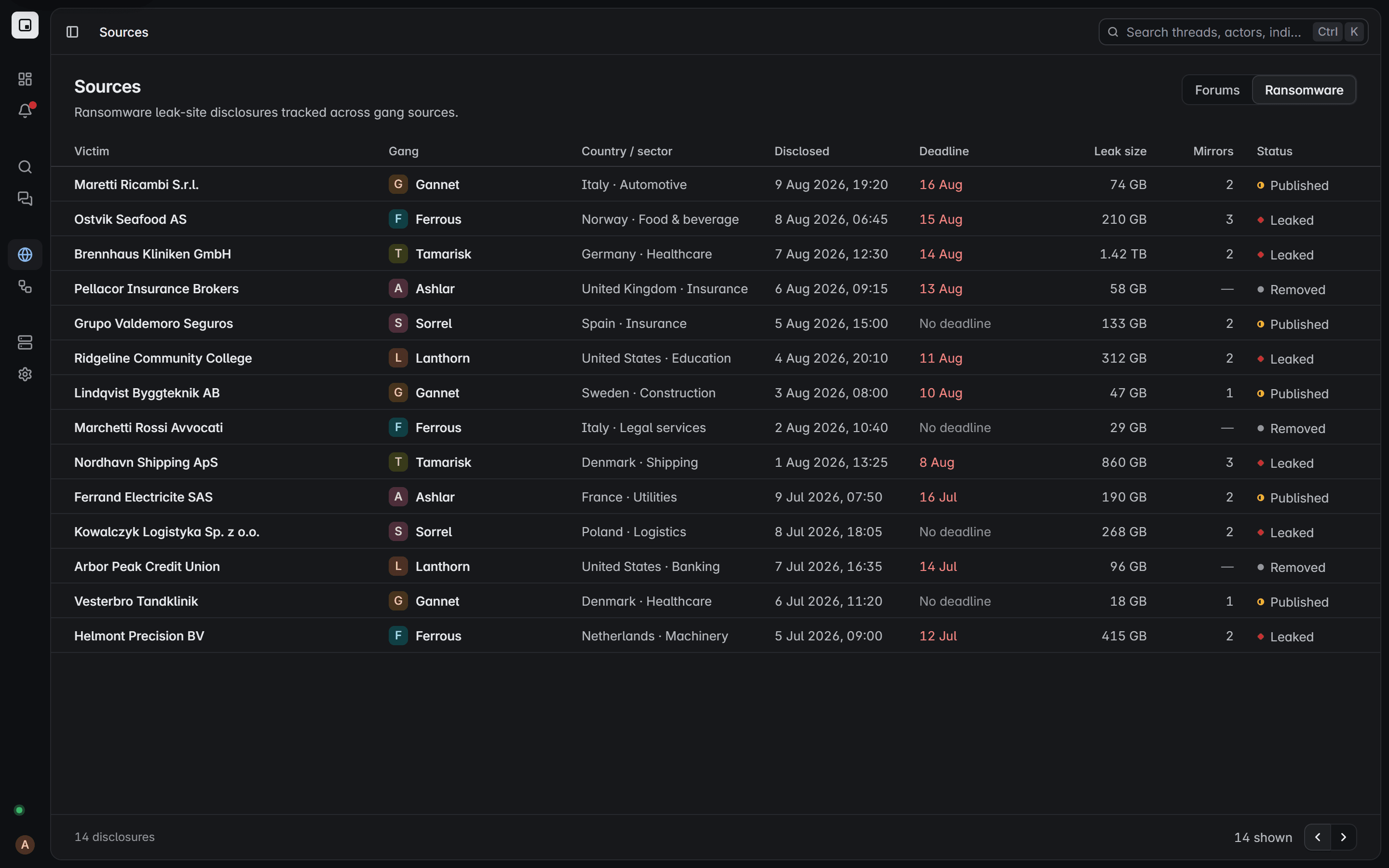Open the threads chat-bubbles icon

point(25,199)
